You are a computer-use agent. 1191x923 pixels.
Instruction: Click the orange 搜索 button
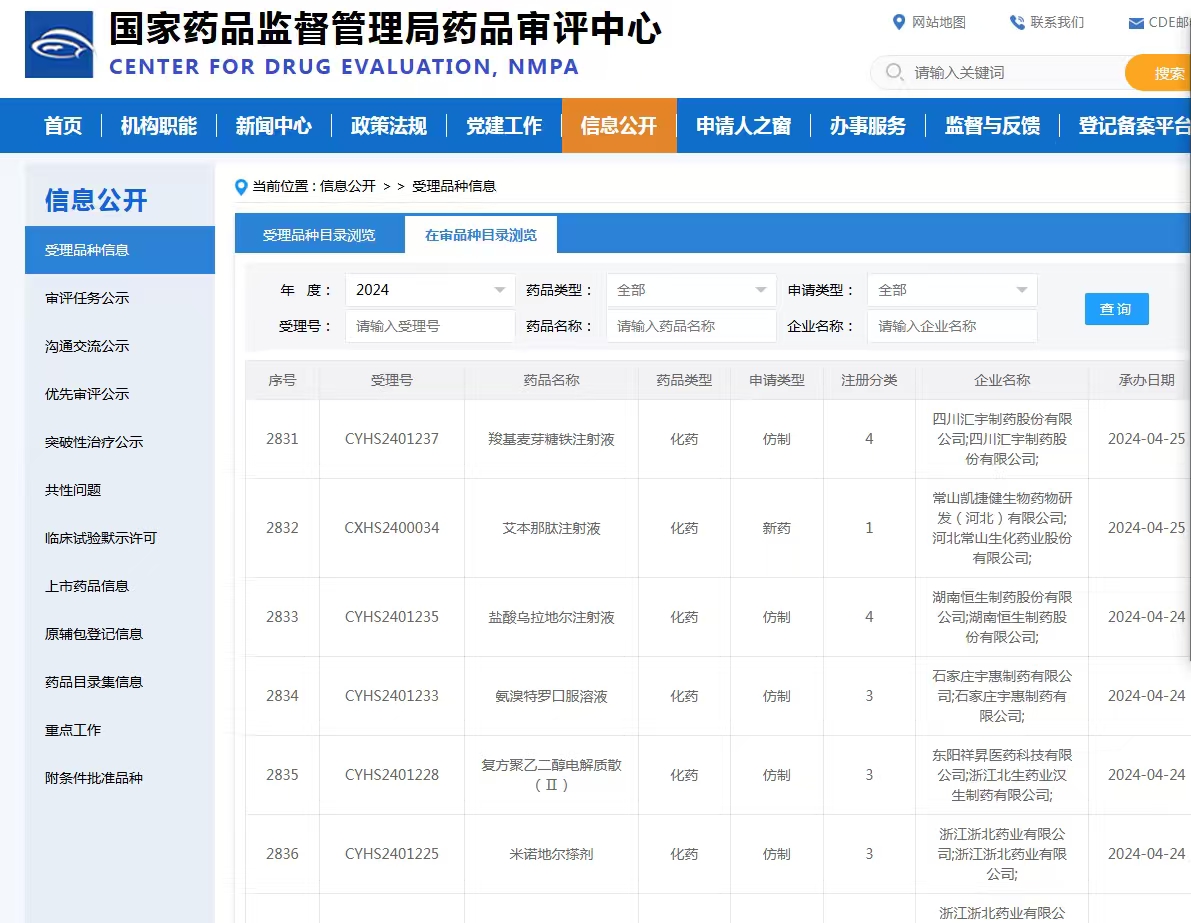1165,73
